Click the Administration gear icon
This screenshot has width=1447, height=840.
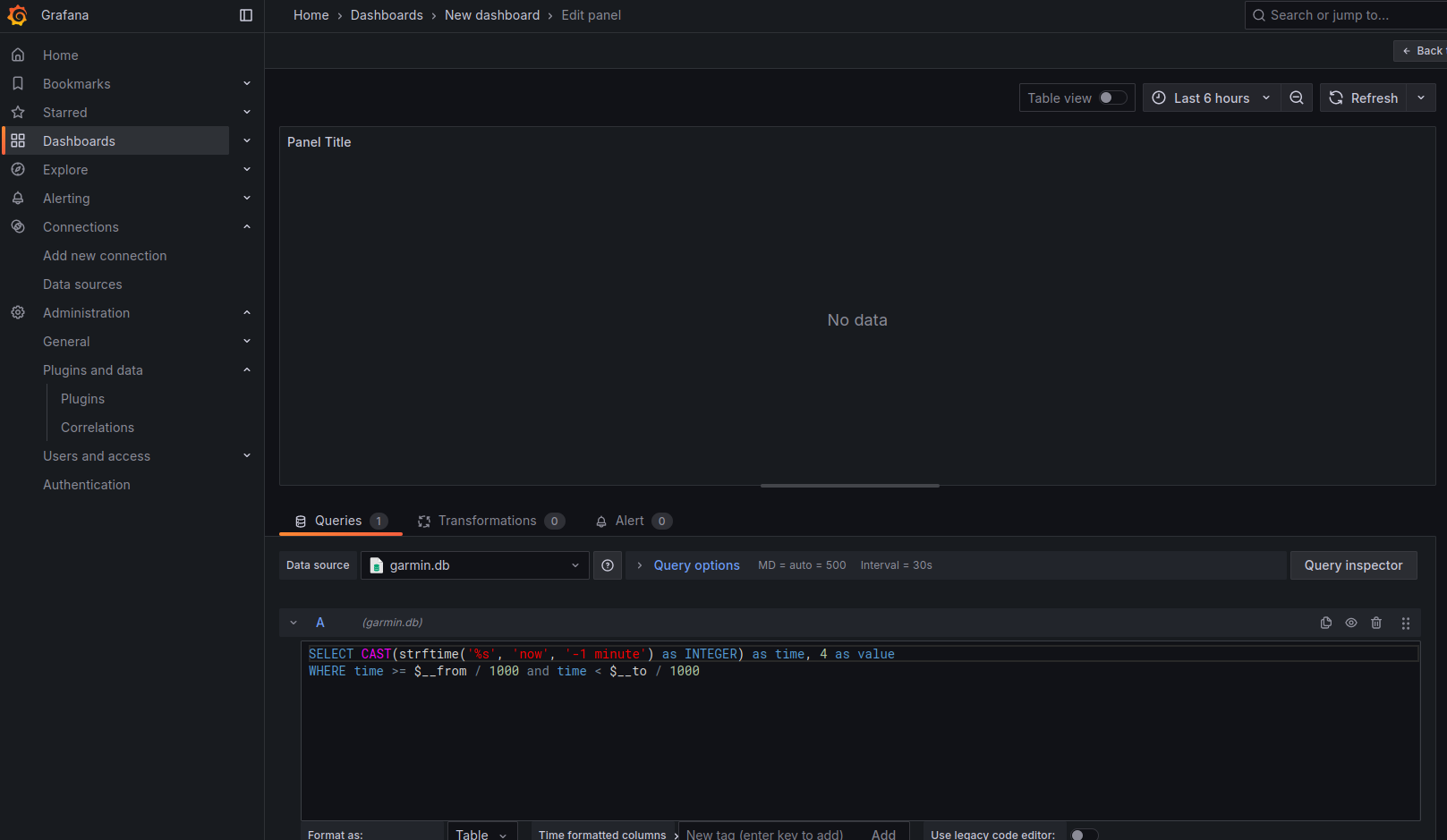(18, 313)
